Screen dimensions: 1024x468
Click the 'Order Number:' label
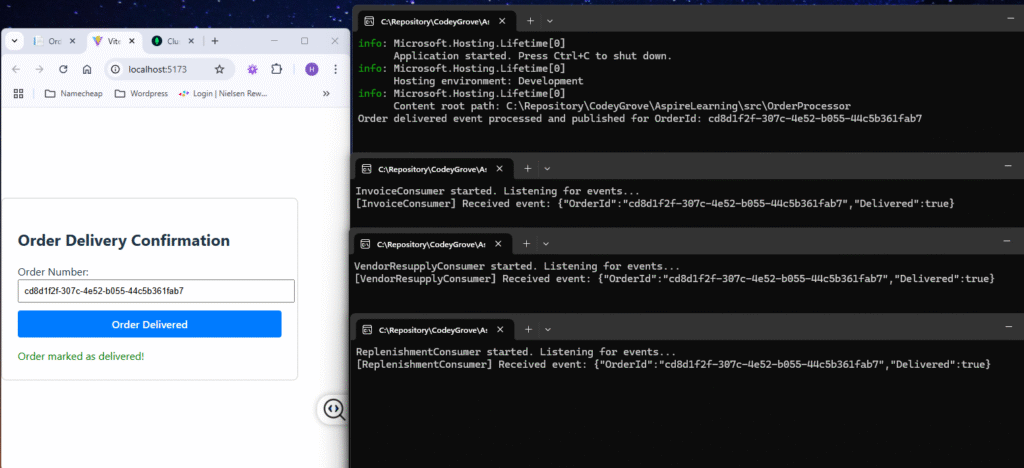(x=53, y=272)
